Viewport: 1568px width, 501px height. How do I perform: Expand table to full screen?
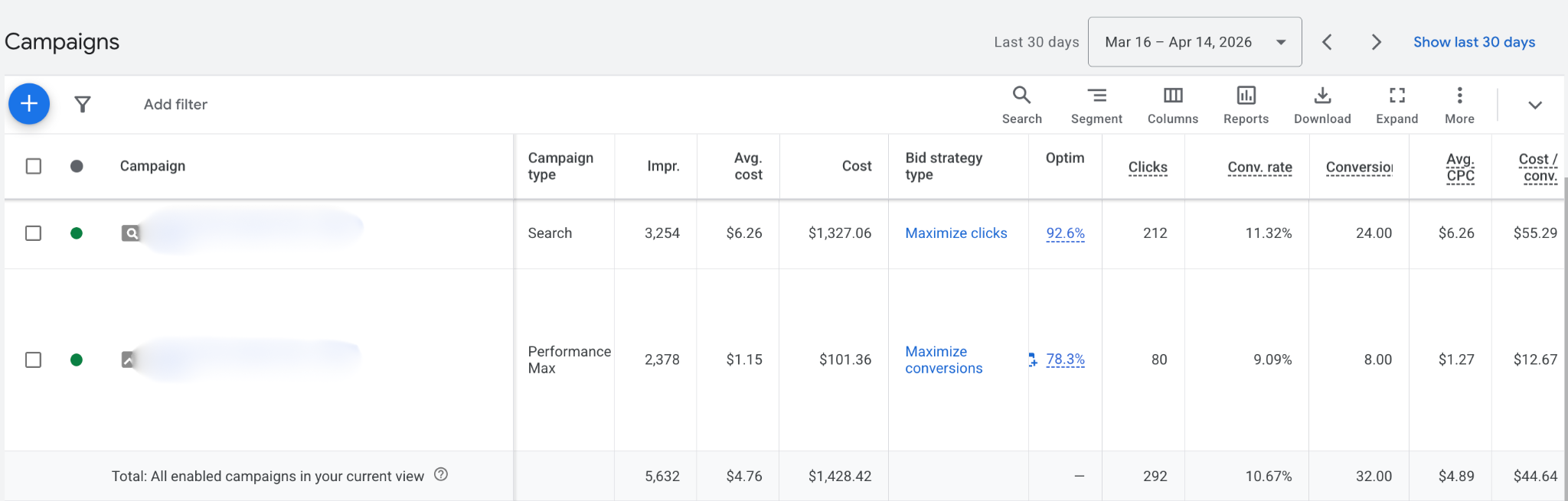coord(1396,105)
